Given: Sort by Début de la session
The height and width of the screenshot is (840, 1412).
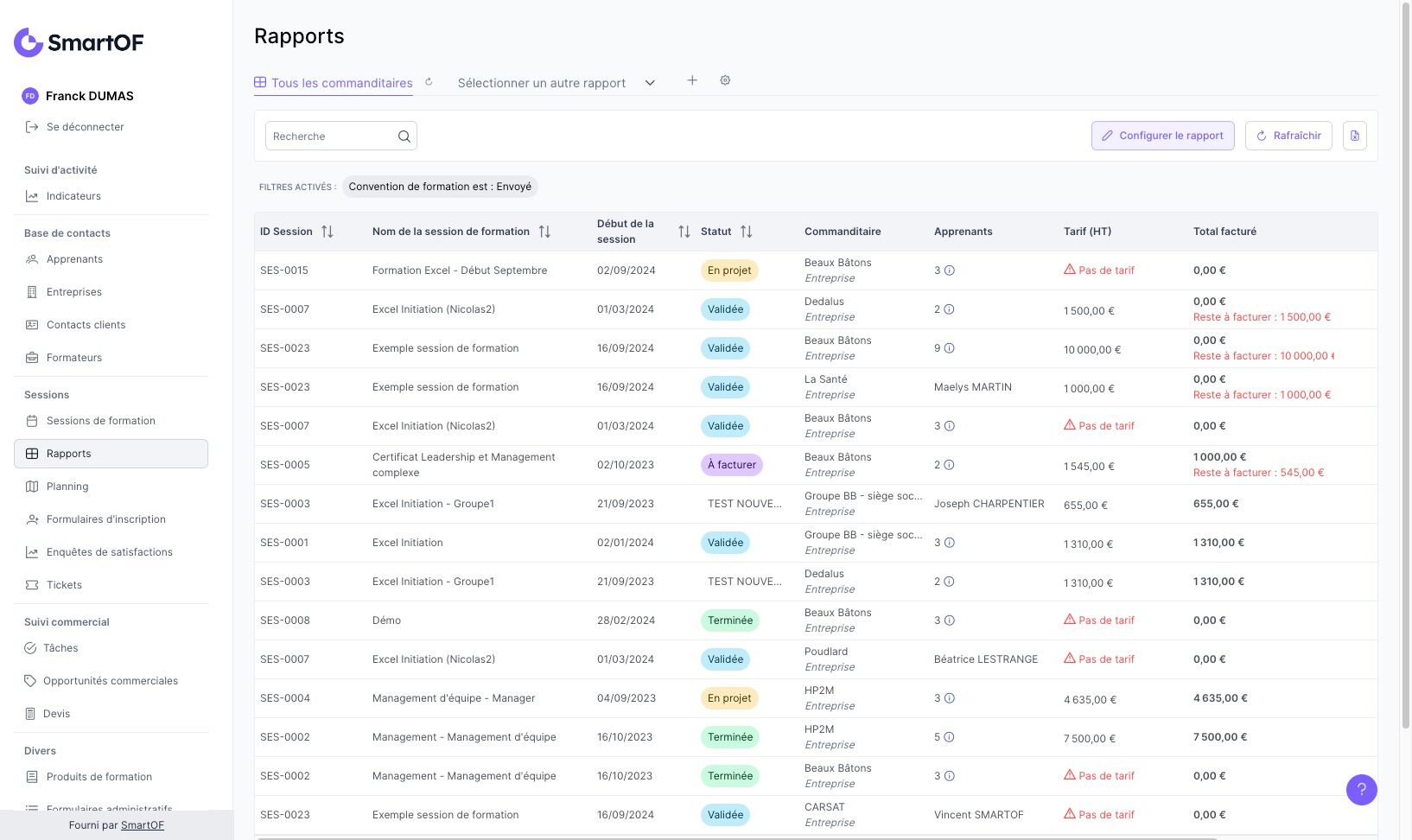Looking at the screenshot, I should (x=684, y=232).
